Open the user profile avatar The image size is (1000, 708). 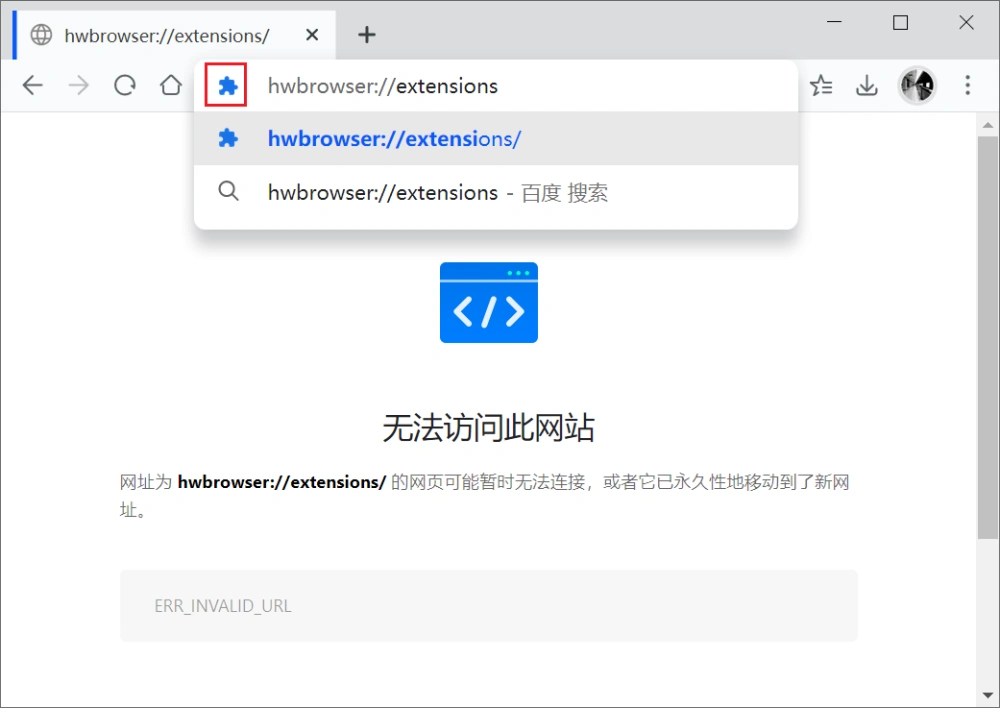(917, 85)
